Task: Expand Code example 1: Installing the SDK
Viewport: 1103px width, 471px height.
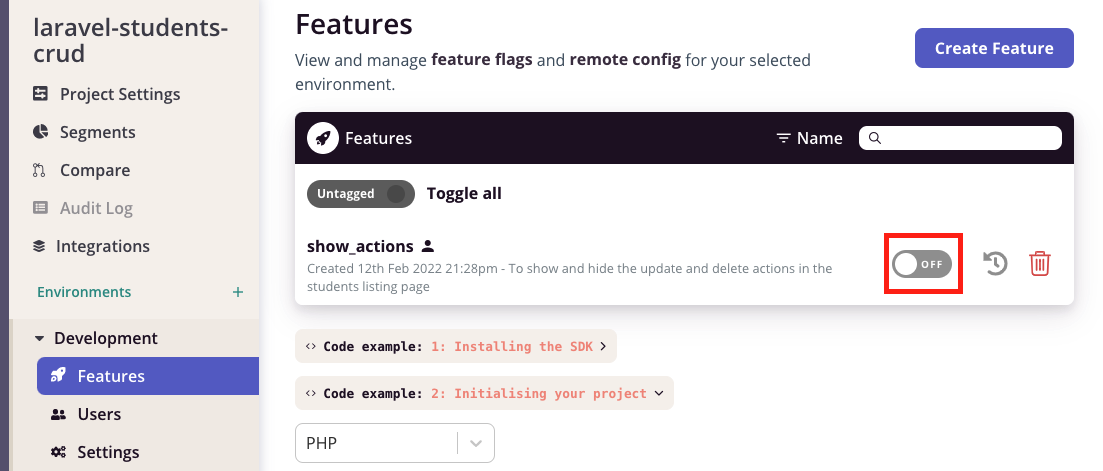Action: point(456,347)
